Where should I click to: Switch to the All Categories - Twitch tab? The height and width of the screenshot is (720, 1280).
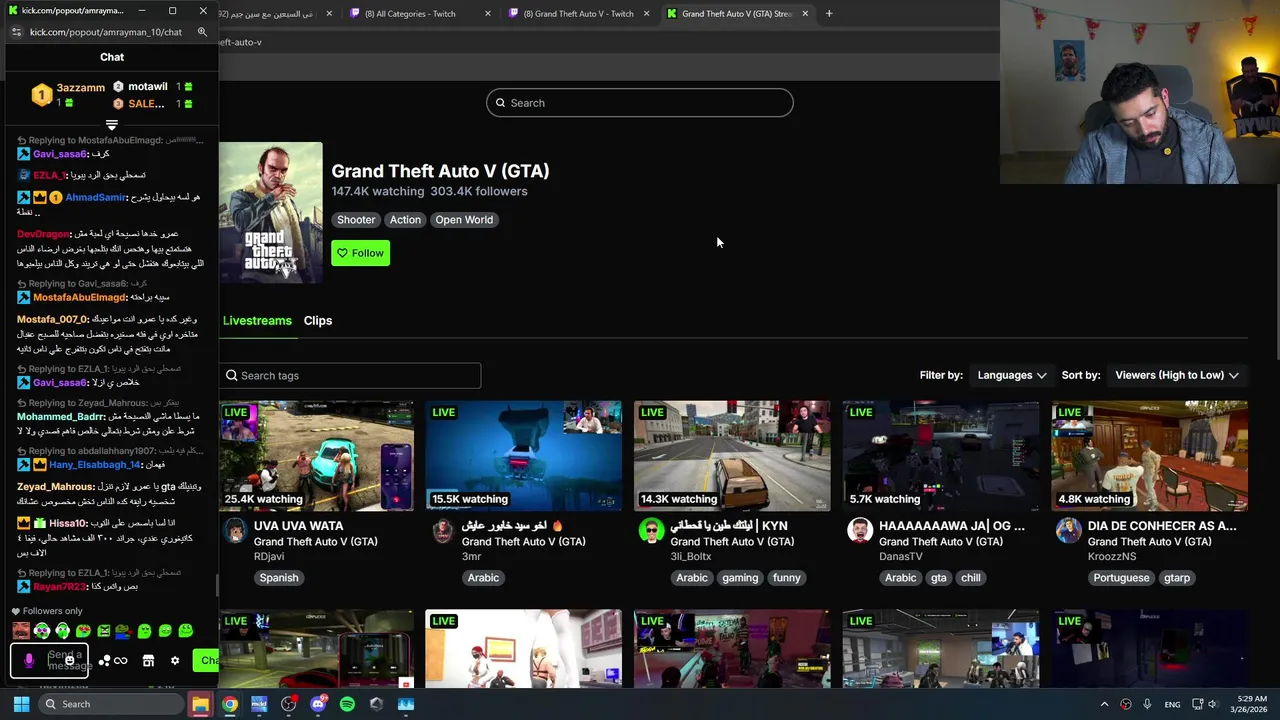410,14
